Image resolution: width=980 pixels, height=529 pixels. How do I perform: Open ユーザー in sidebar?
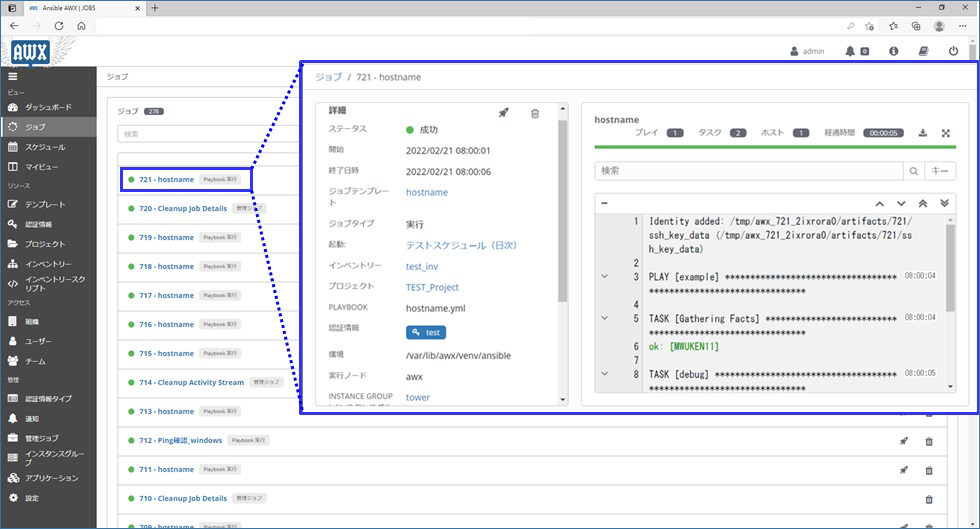click(48, 341)
